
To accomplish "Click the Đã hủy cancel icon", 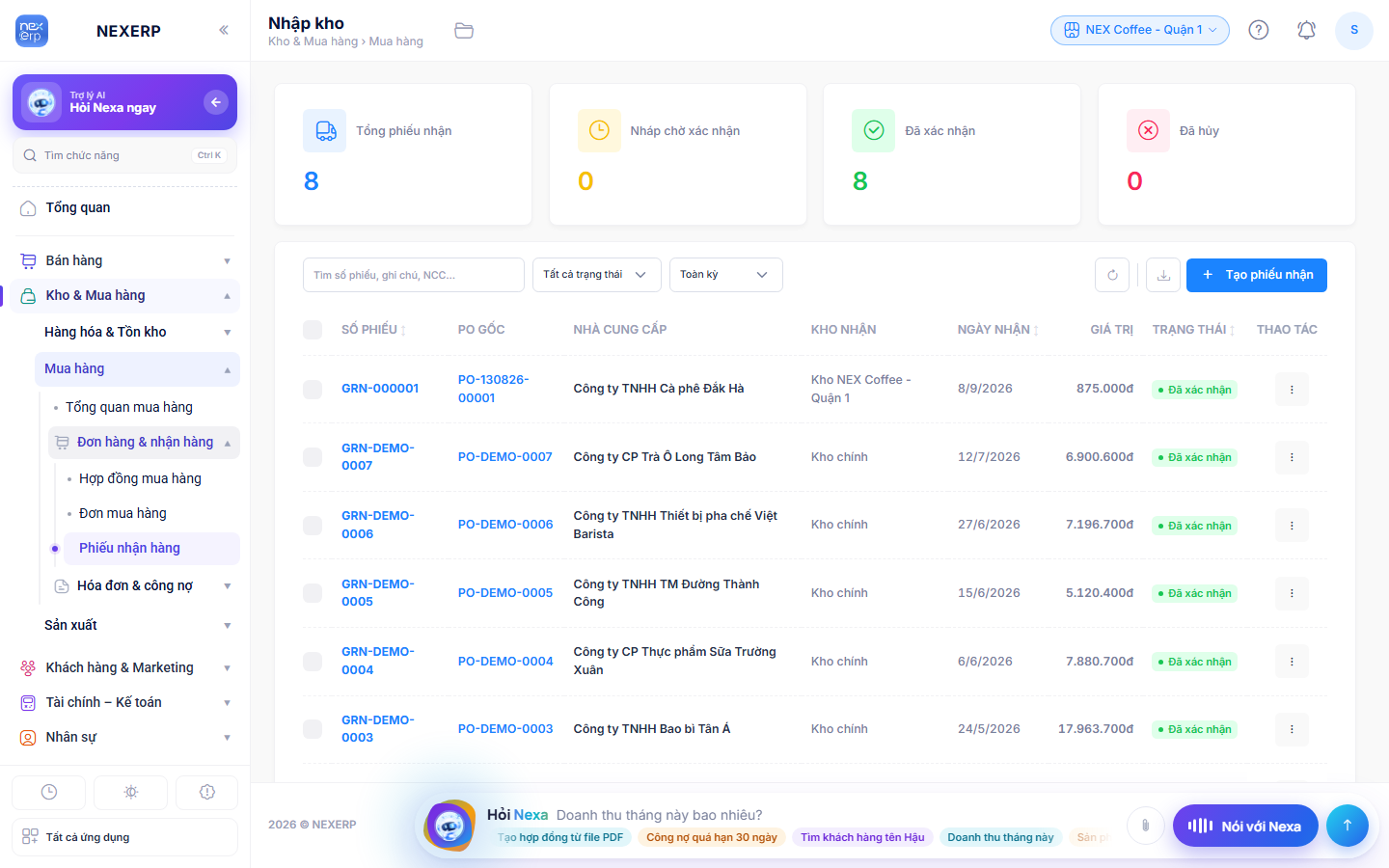I will coord(1148,130).
